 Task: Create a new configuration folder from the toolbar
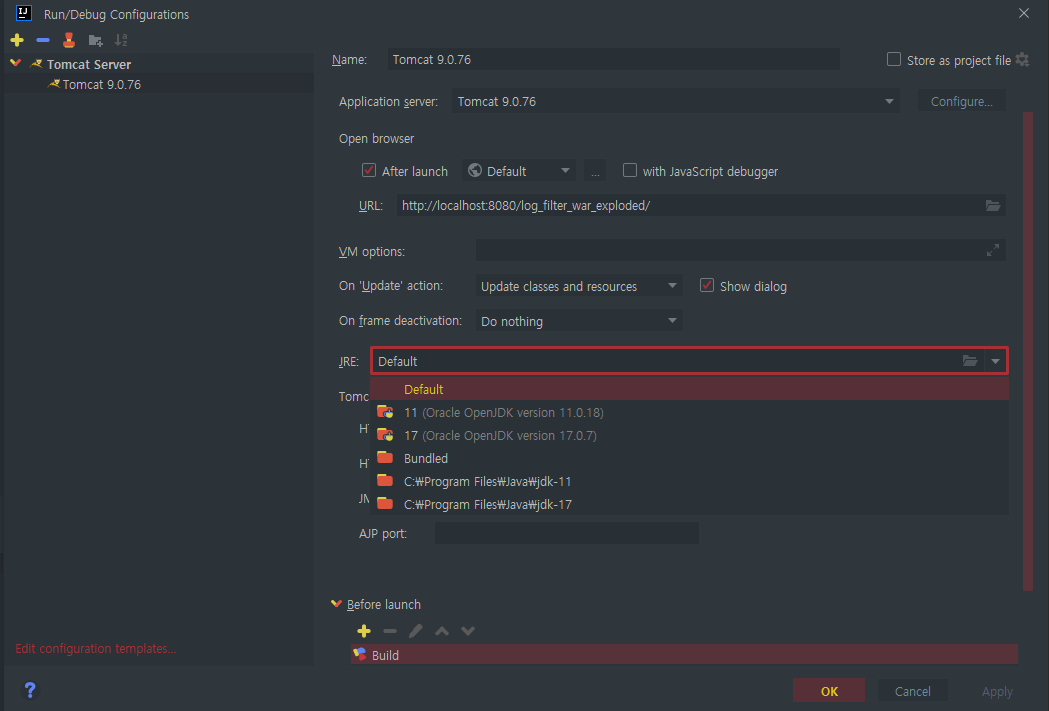pos(96,41)
